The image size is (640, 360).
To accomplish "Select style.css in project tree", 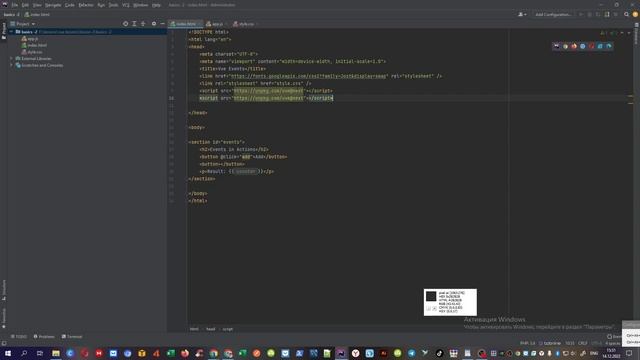I will (x=32, y=52).
